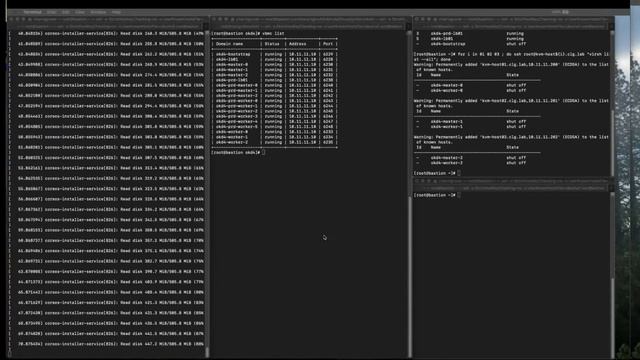Open the Terminal menu in the menu bar
Image resolution: width=640 pixels, height=360 pixels.
coord(32,12)
